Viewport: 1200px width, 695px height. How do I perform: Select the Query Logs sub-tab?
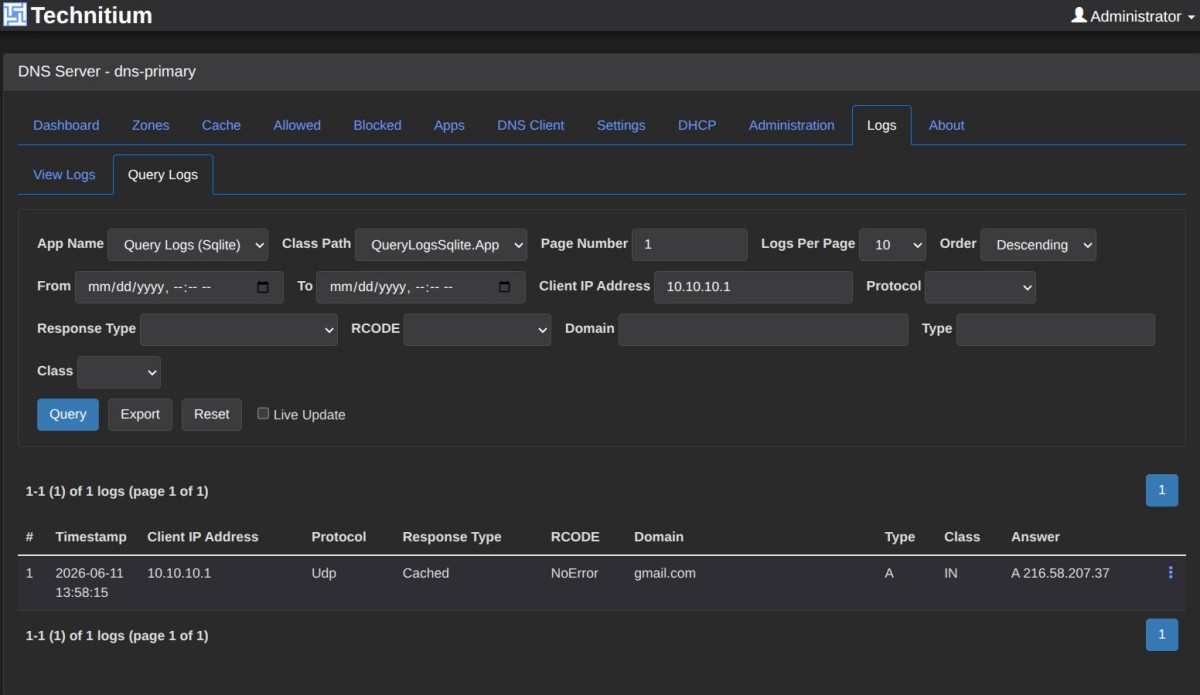coord(163,174)
